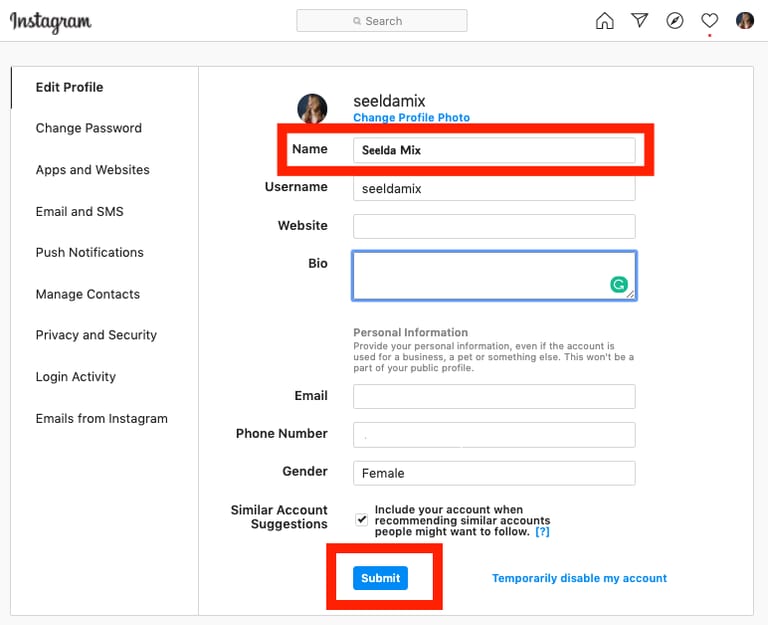Viewport: 768px width, 625px height.
Task: Click the Change Profile Photo link
Action: point(411,118)
